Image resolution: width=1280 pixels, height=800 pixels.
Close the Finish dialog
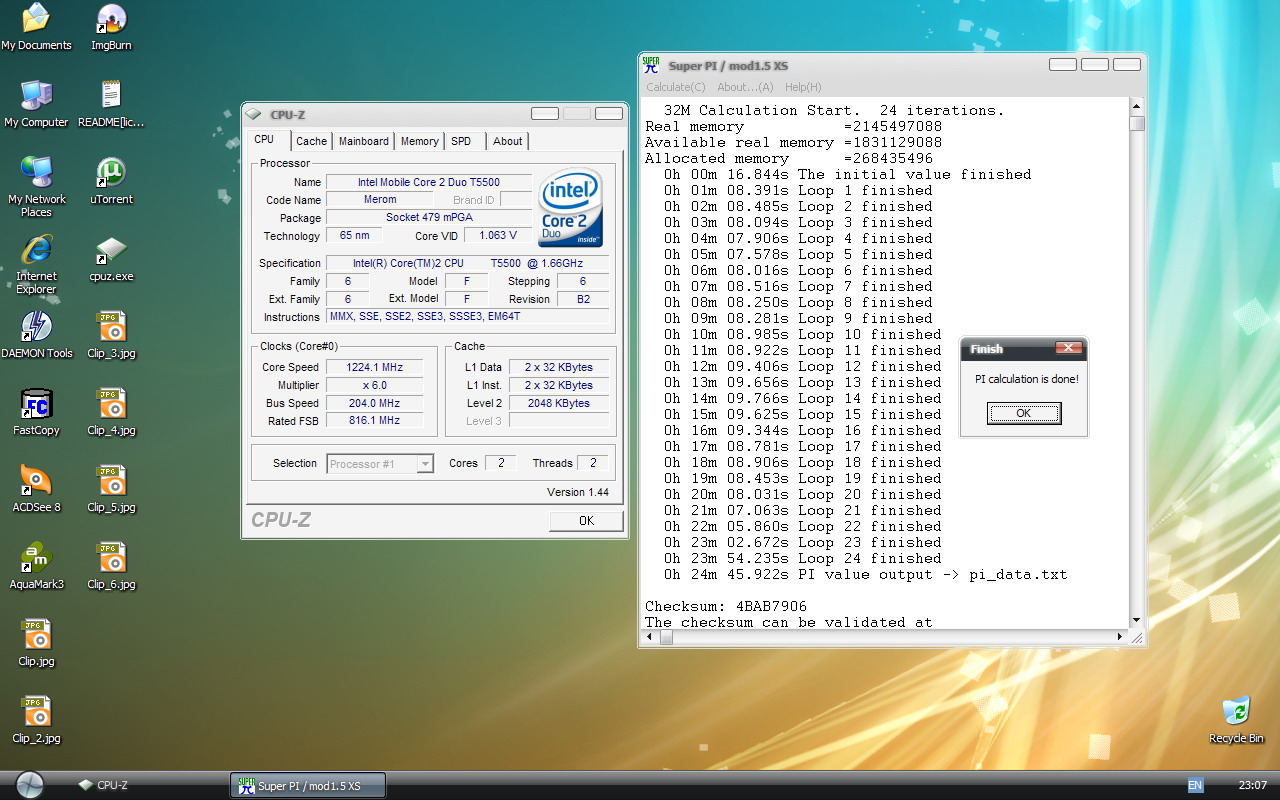tap(1068, 348)
